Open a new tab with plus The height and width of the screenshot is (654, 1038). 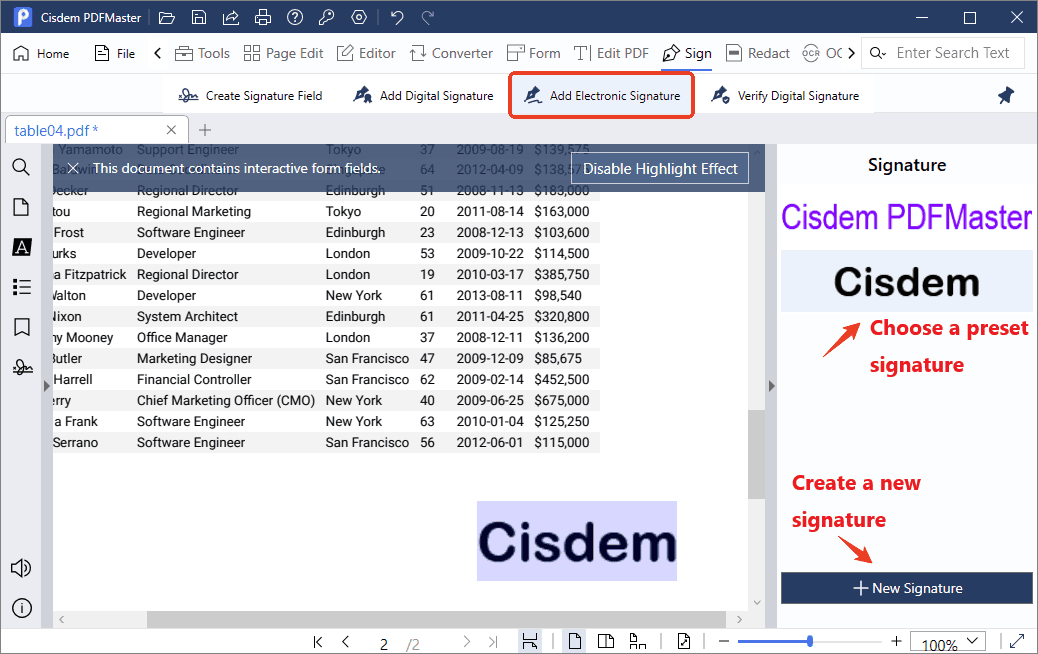tap(205, 130)
